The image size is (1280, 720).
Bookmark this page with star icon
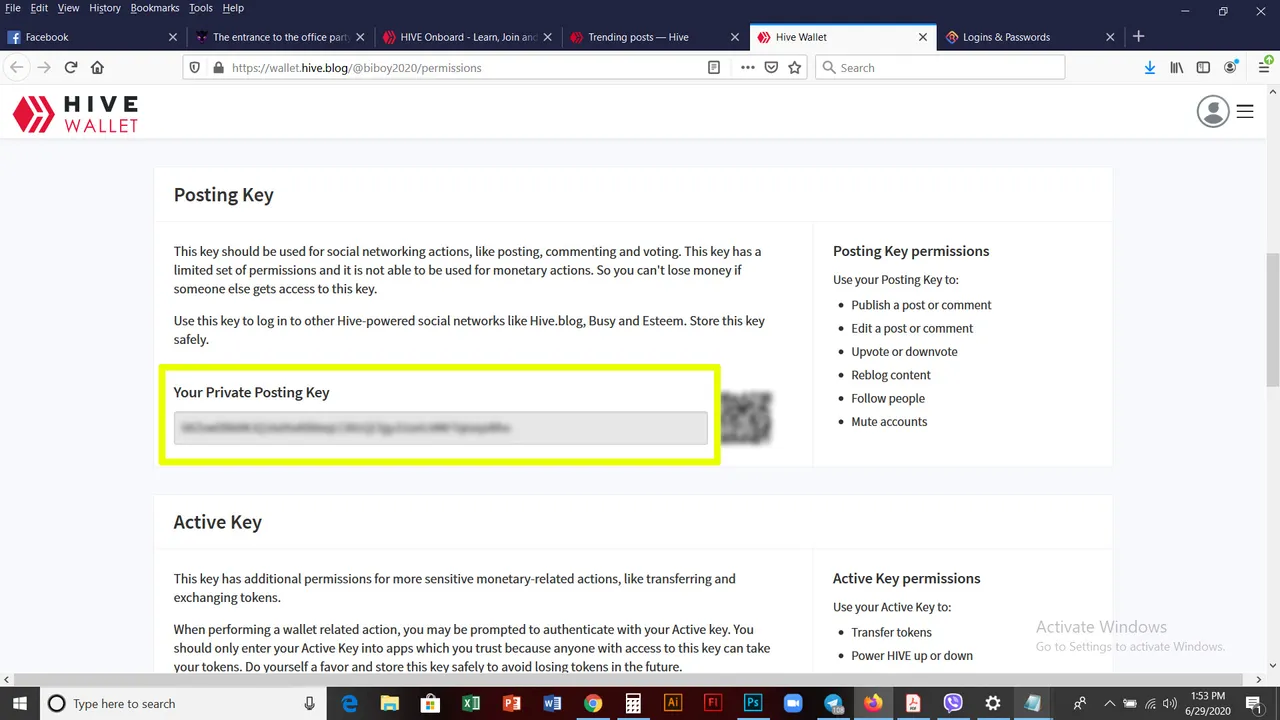point(795,68)
